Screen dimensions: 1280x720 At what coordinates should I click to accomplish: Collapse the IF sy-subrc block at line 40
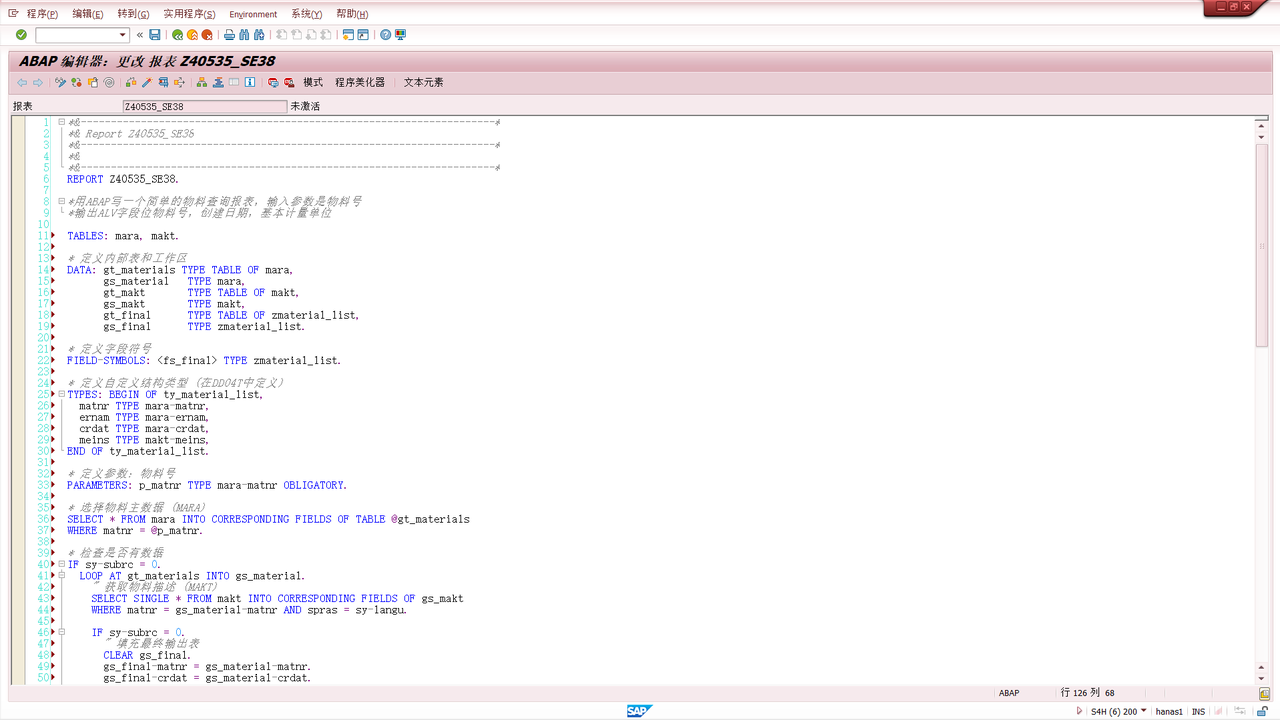[x=61, y=564]
